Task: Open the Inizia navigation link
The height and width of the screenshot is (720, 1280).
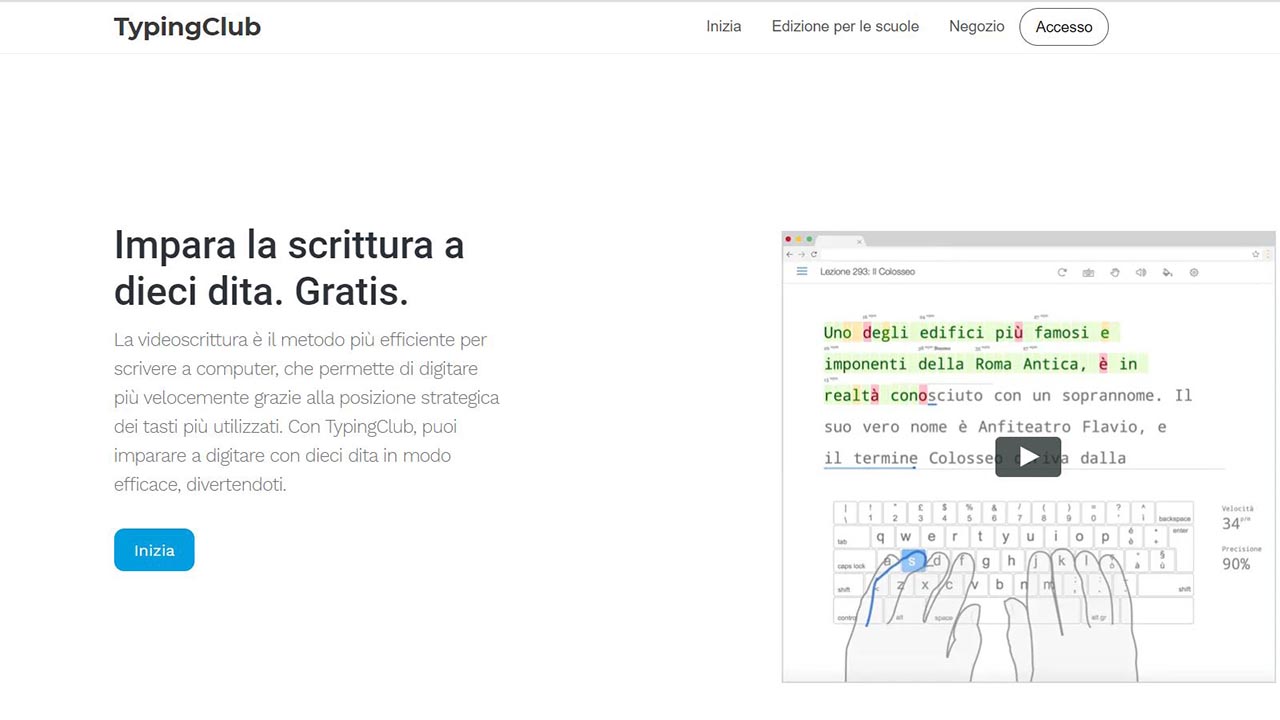Action: tap(724, 27)
